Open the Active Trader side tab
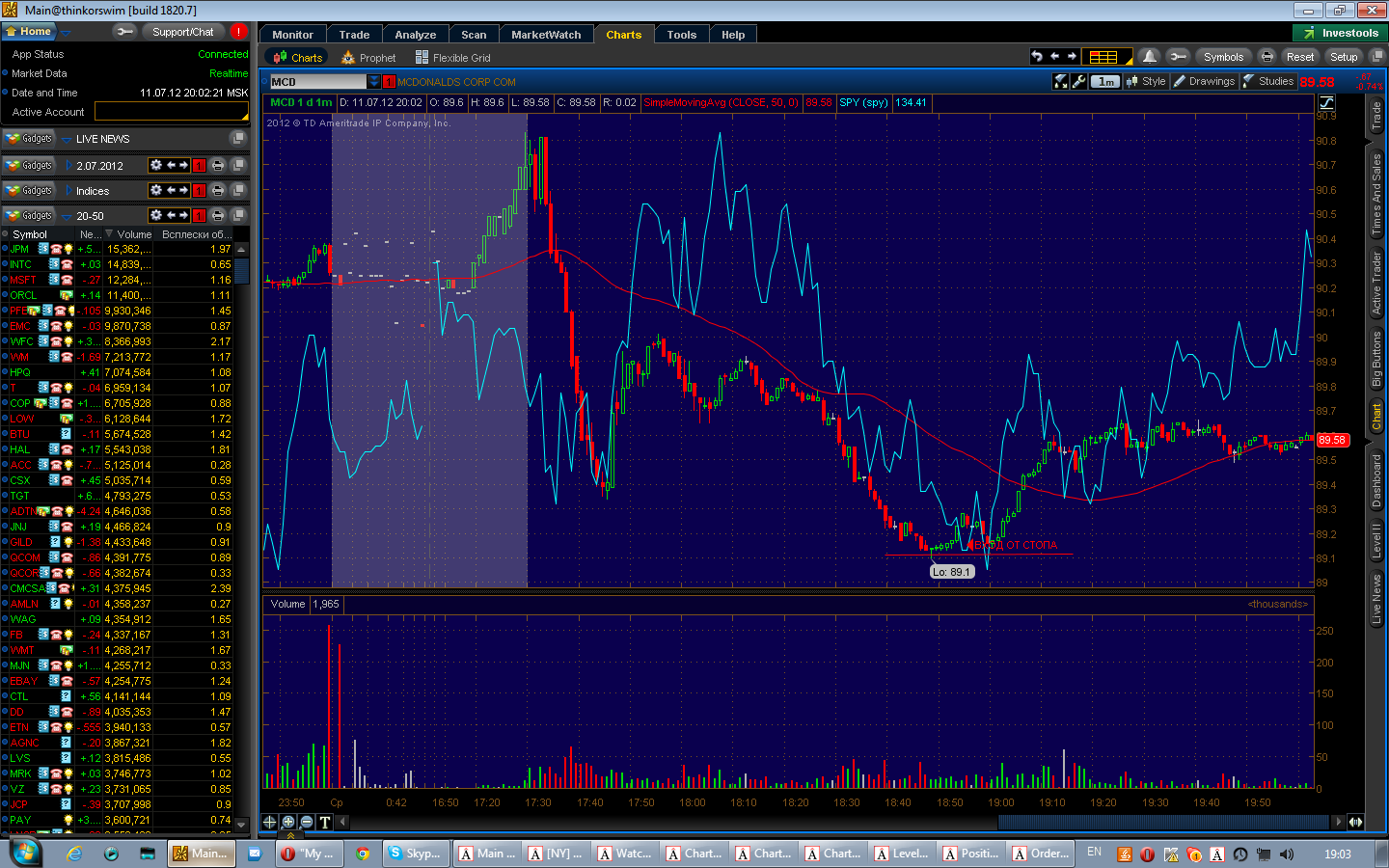 1376,283
